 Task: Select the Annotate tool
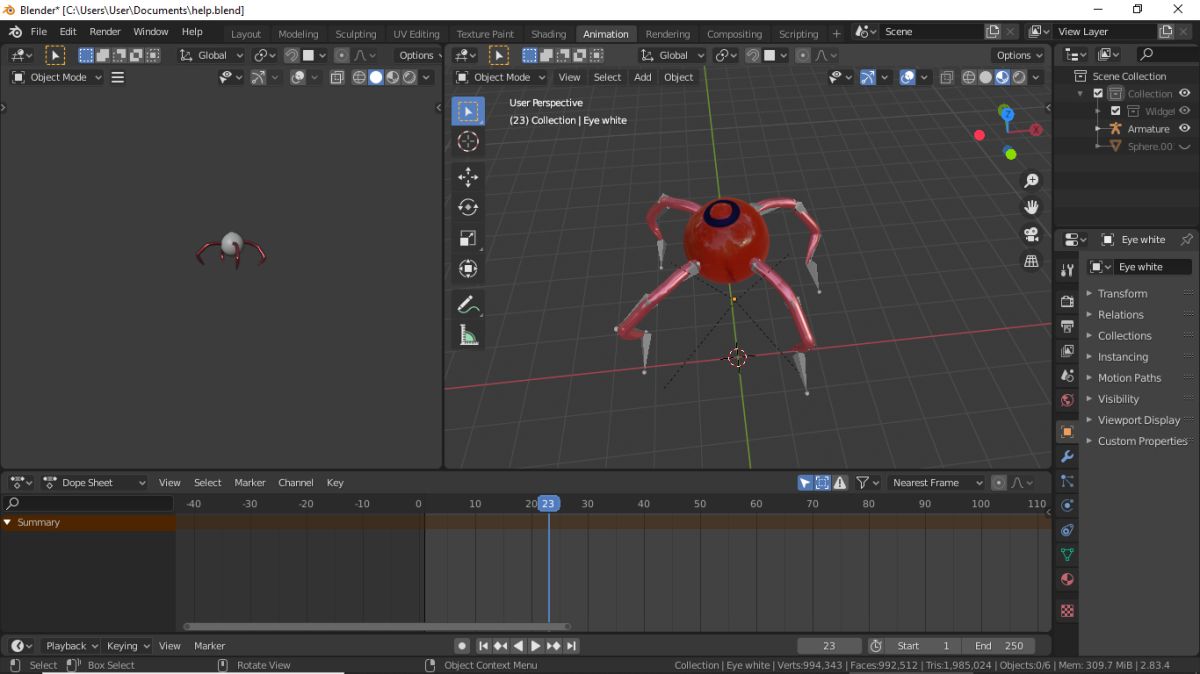pos(467,304)
